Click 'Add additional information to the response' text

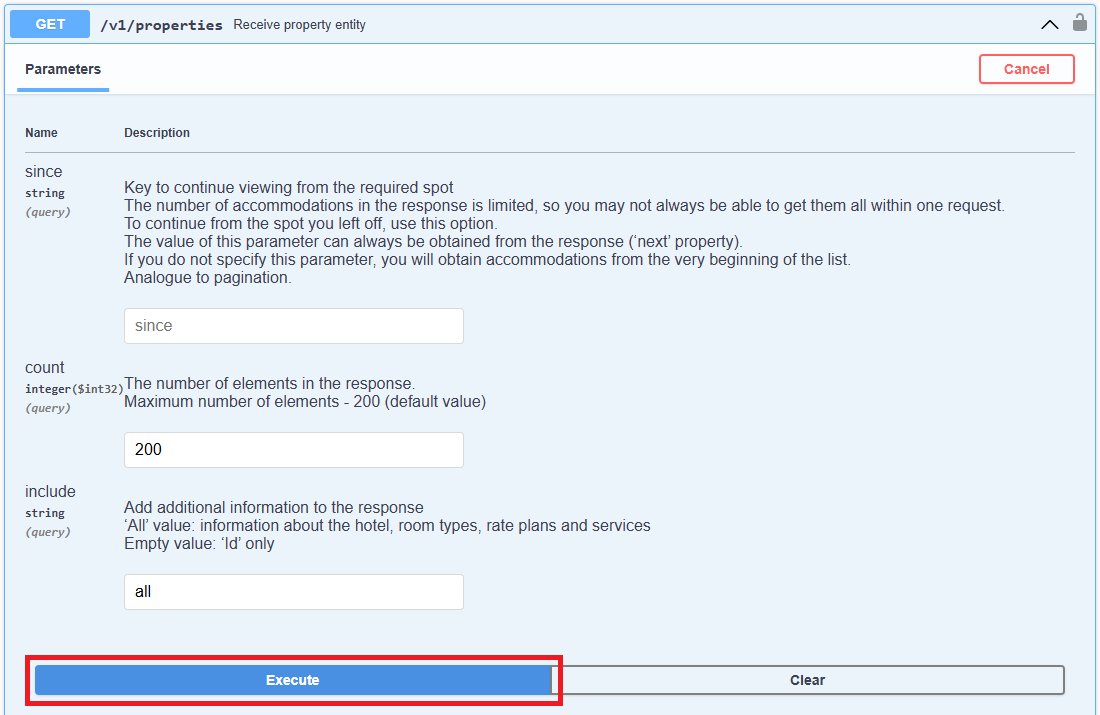pyautogui.click(x=274, y=507)
